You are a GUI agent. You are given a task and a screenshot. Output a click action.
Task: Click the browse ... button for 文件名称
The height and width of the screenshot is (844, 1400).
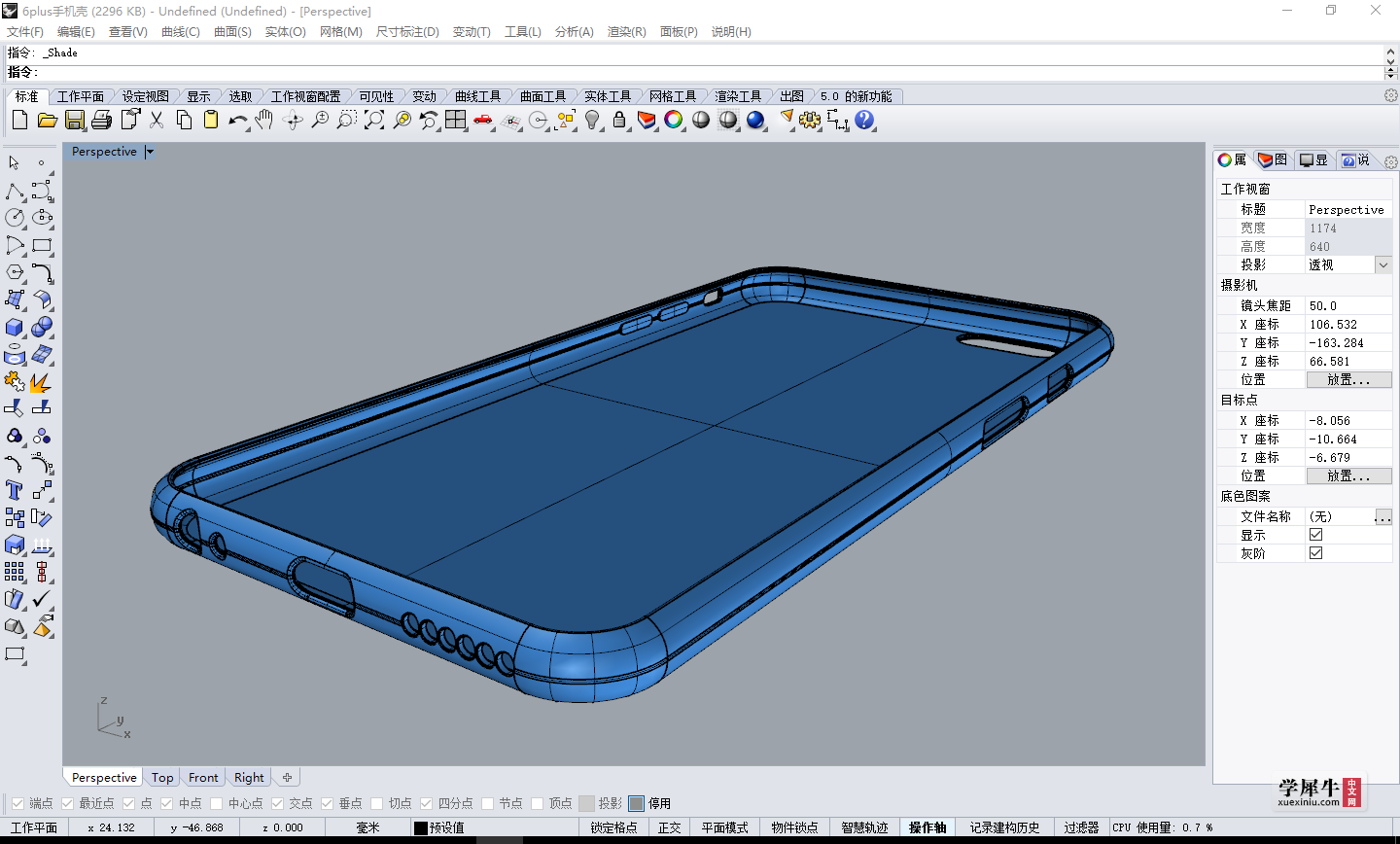pos(1382,516)
